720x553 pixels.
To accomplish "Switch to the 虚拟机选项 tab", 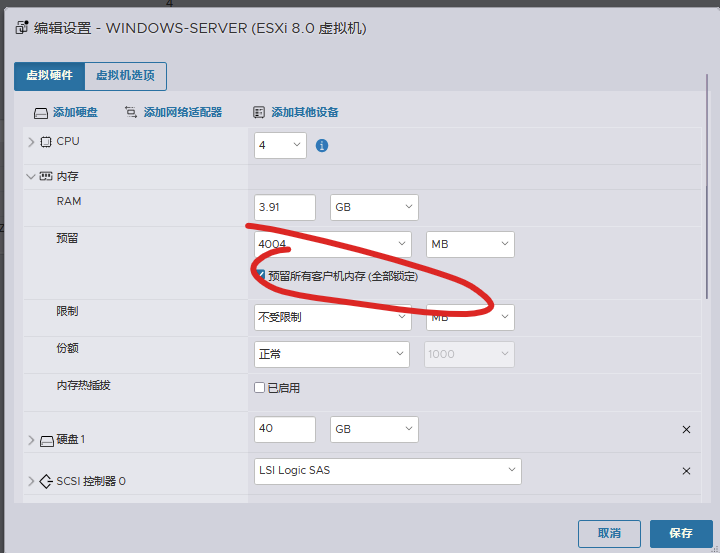I will 126,76.
